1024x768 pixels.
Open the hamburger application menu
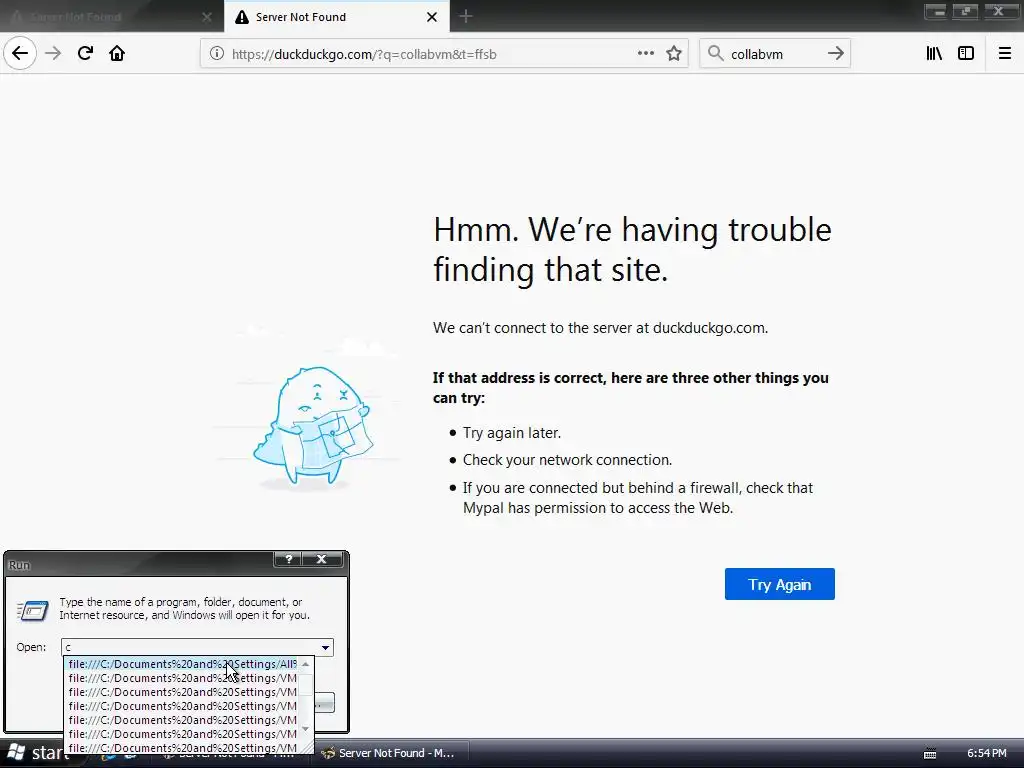(x=1004, y=54)
